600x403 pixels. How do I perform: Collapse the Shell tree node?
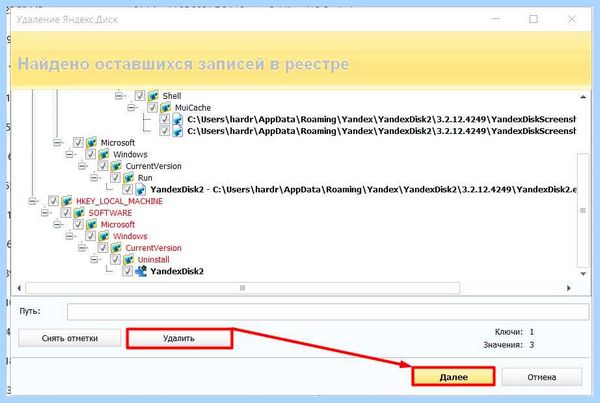coord(119,95)
